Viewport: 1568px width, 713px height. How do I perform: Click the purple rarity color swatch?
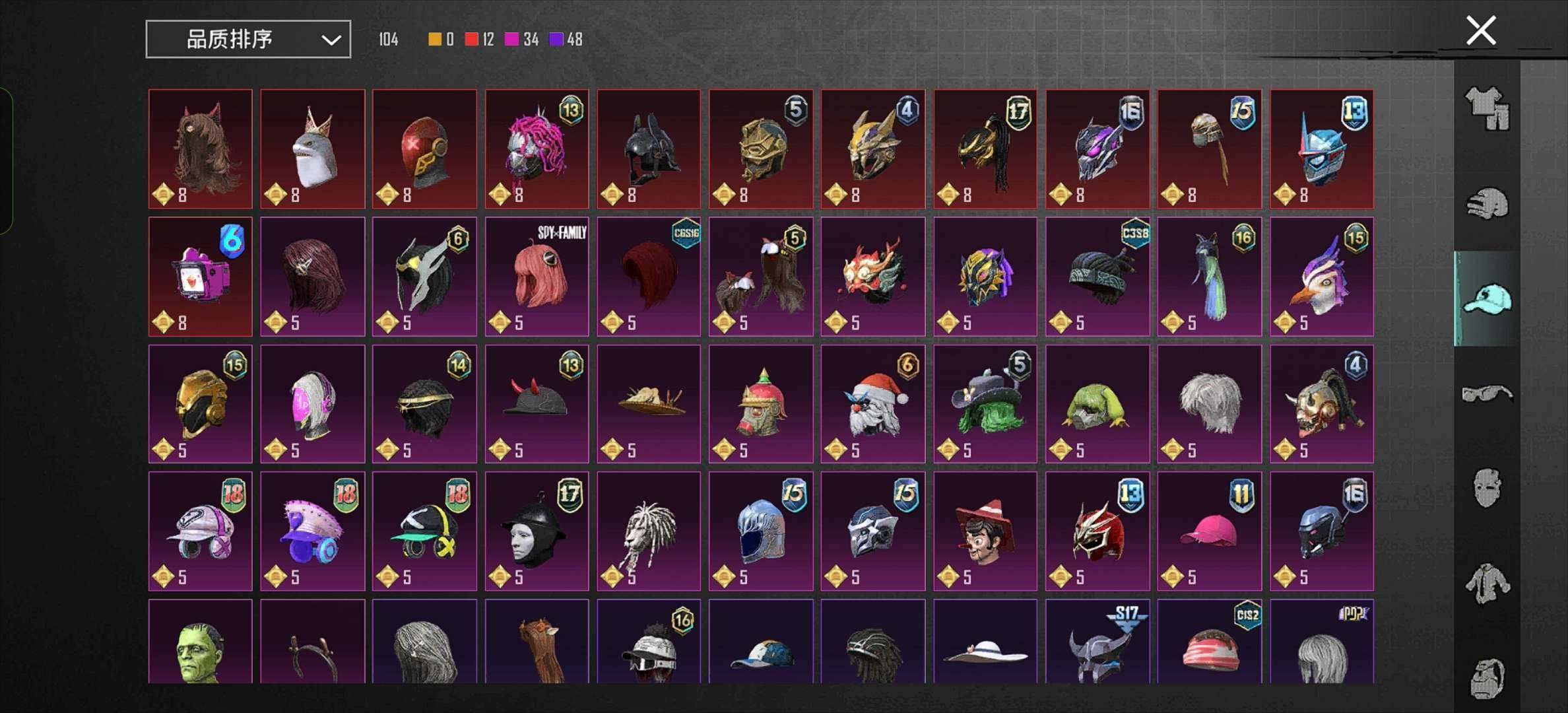tap(556, 40)
